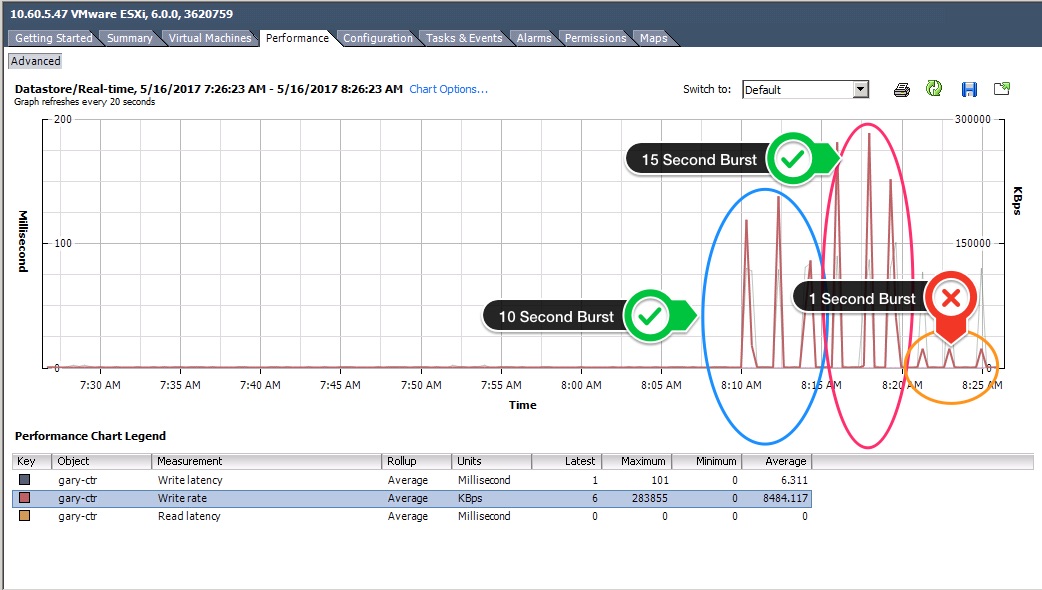The height and width of the screenshot is (590, 1042).
Task: Switch to the Configuration tab
Action: pos(377,38)
